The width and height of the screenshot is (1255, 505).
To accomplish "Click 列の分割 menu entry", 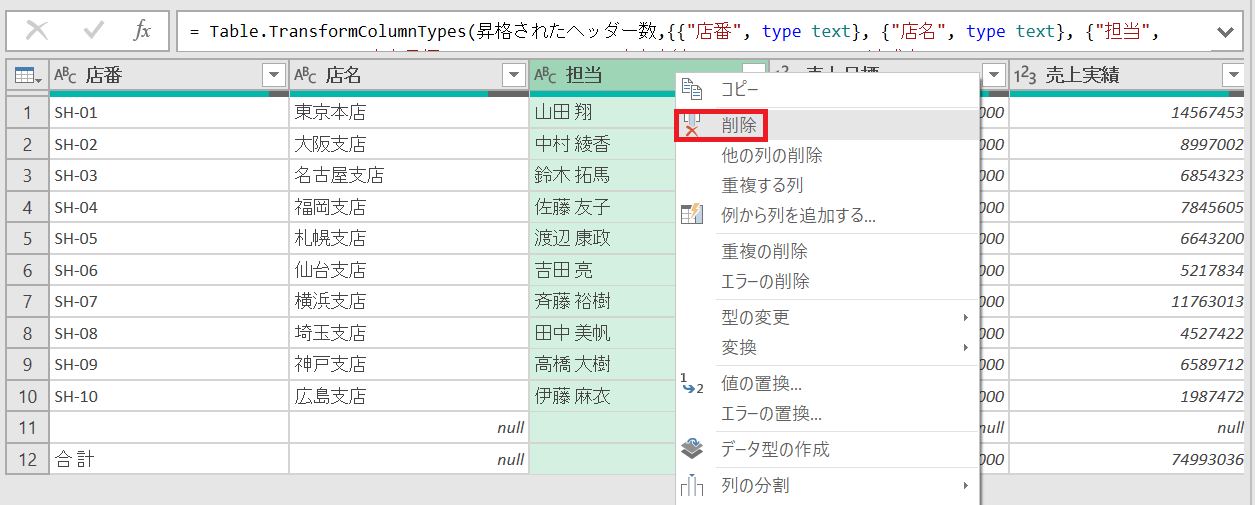I will (x=755, y=486).
